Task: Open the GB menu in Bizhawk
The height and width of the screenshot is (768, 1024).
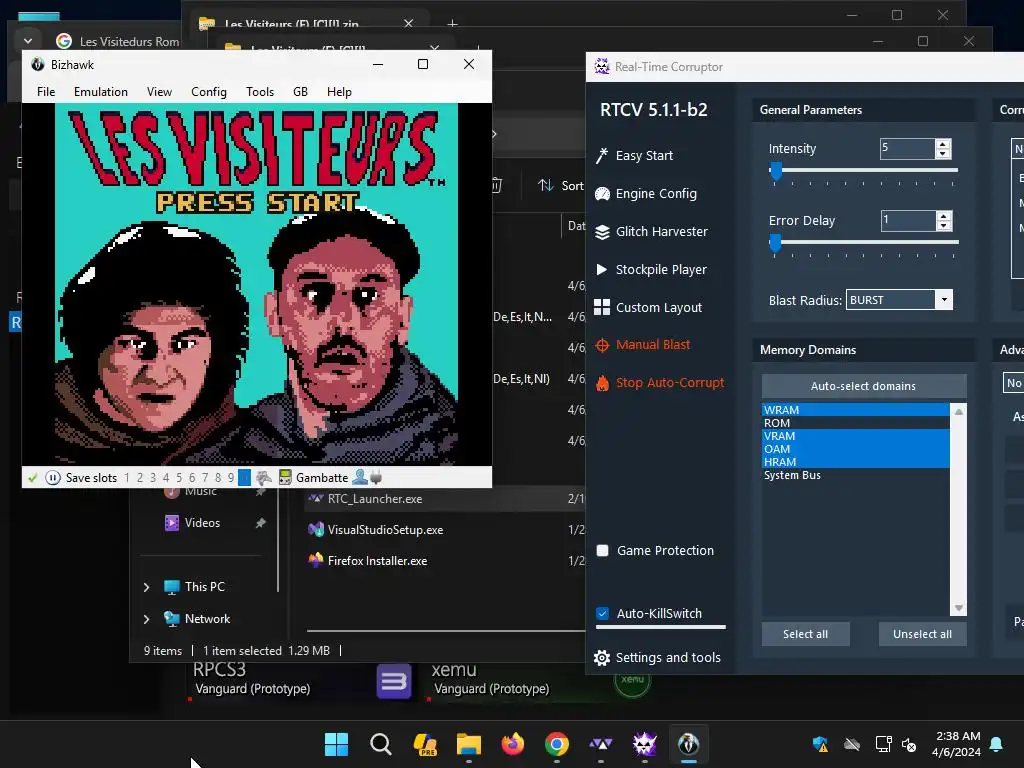Action: (x=300, y=91)
